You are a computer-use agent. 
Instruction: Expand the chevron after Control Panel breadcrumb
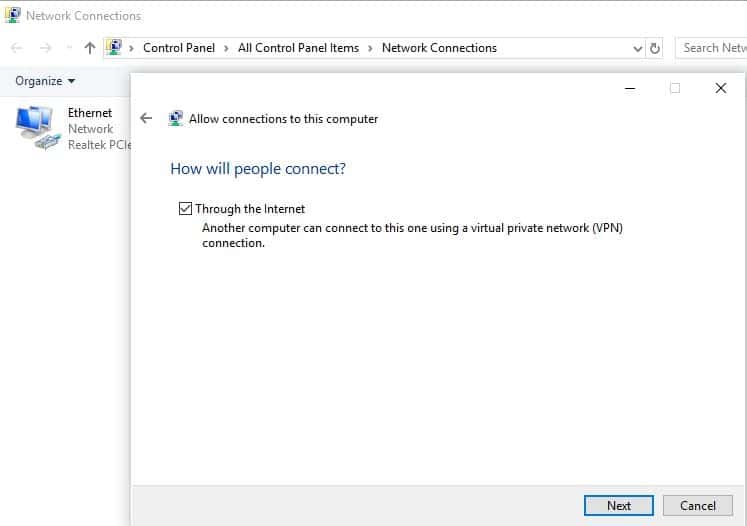226,48
